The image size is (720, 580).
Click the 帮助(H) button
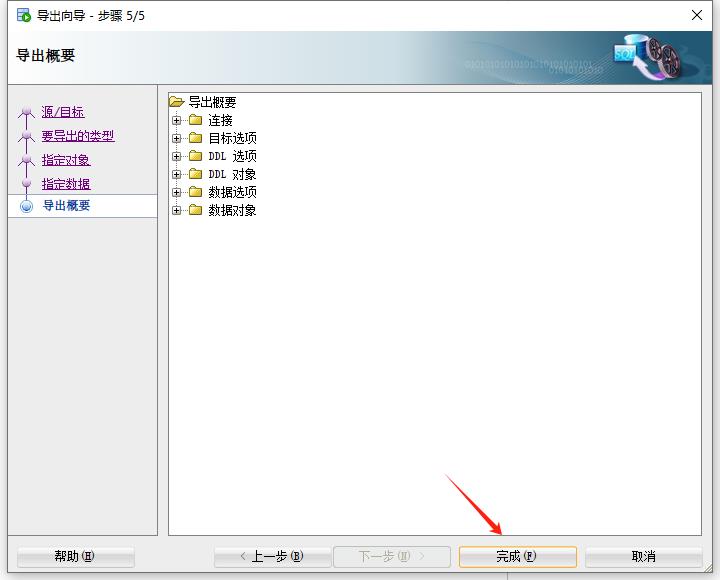coord(76,557)
